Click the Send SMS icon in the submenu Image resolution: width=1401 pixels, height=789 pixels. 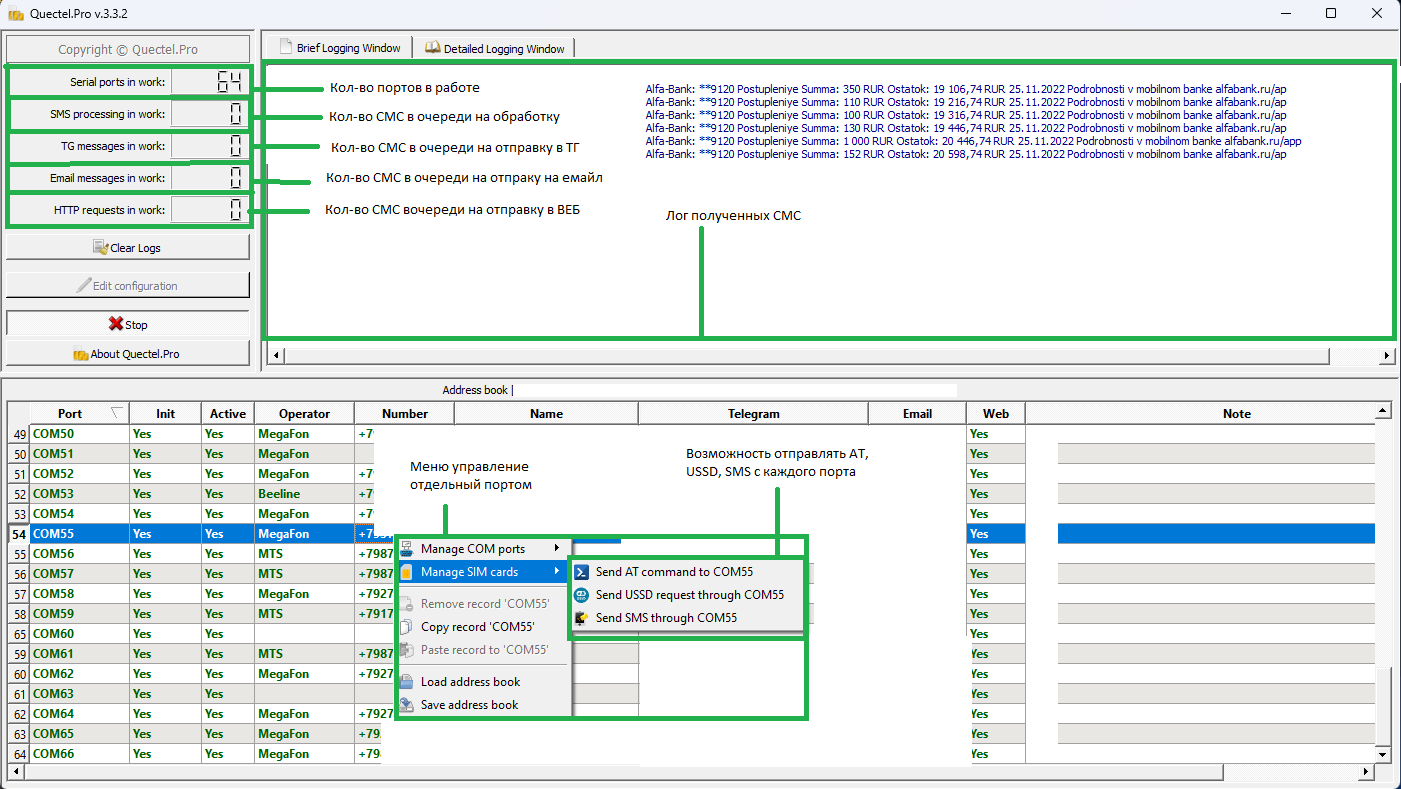coord(581,618)
